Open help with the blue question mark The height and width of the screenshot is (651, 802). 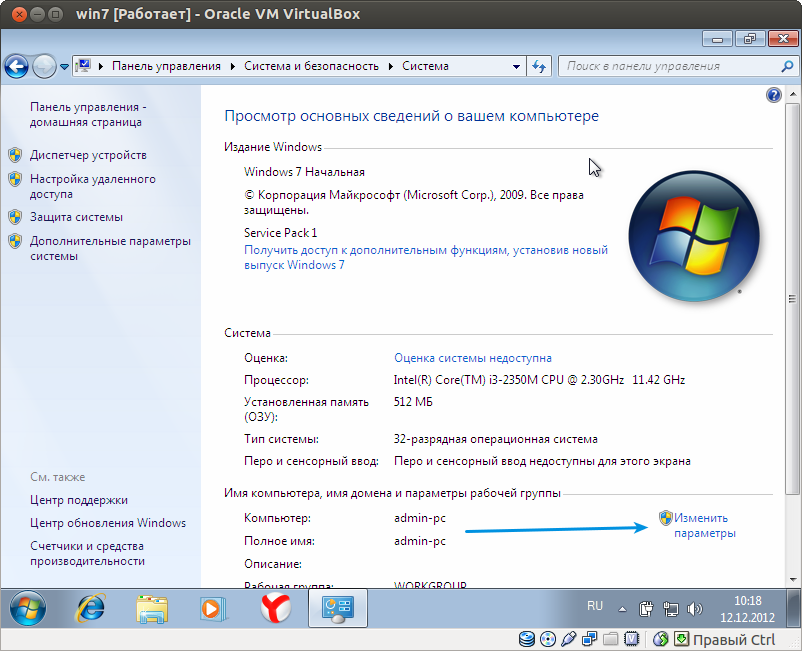(x=773, y=95)
